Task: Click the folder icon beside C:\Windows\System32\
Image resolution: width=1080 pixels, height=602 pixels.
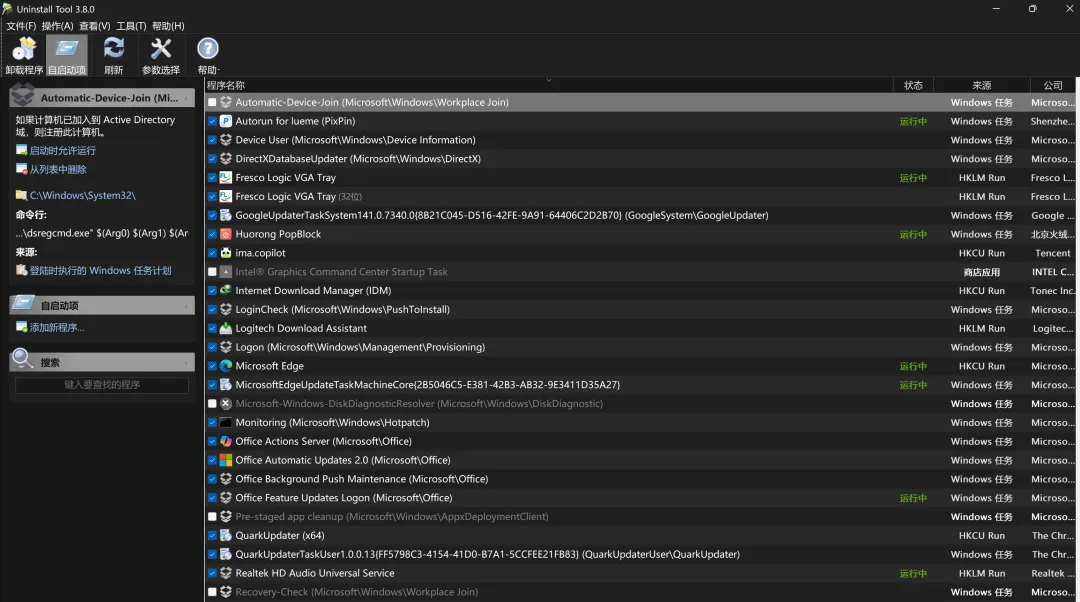Action: [21, 196]
